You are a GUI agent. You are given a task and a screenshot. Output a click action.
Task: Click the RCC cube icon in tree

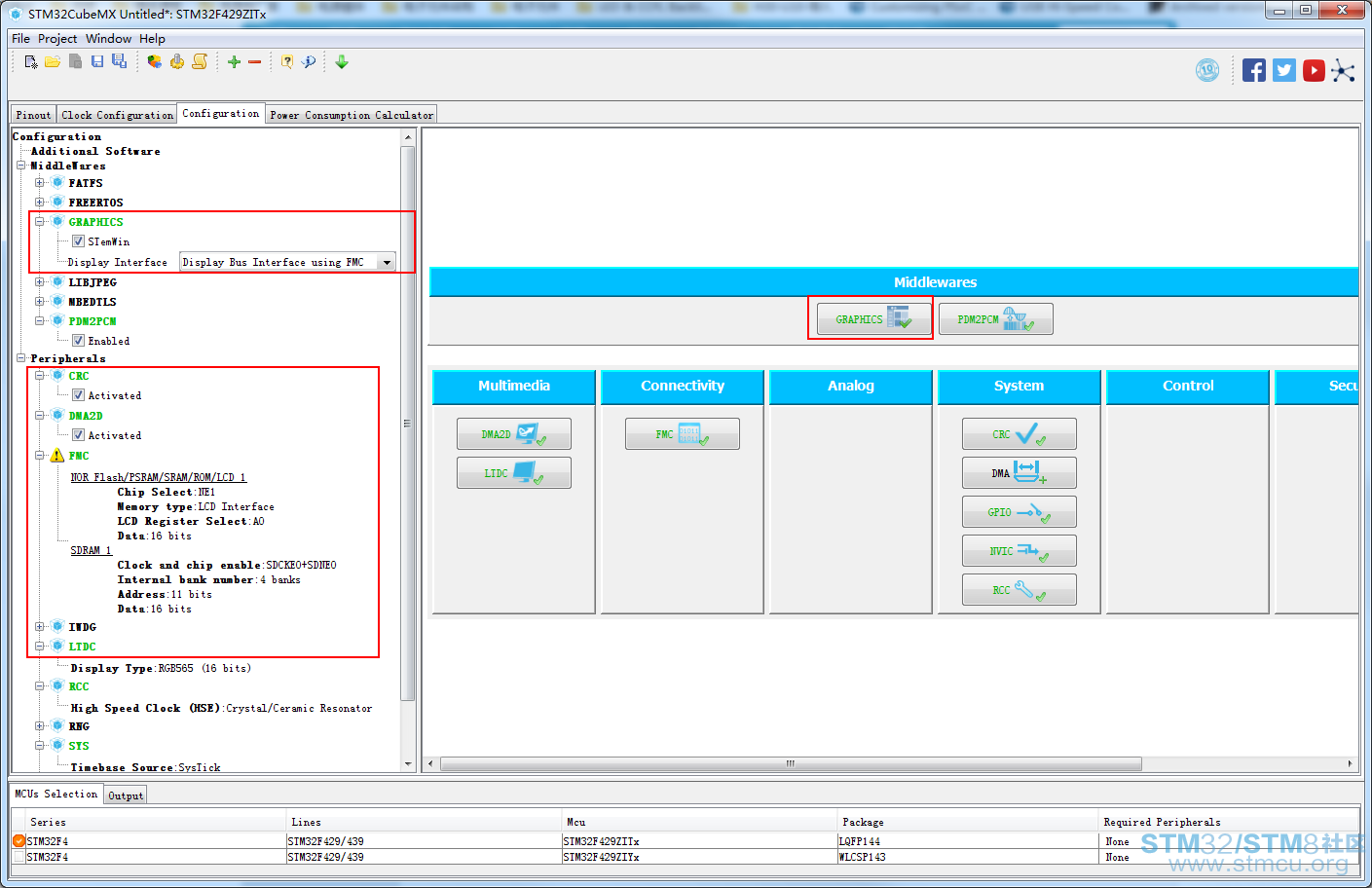point(57,686)
